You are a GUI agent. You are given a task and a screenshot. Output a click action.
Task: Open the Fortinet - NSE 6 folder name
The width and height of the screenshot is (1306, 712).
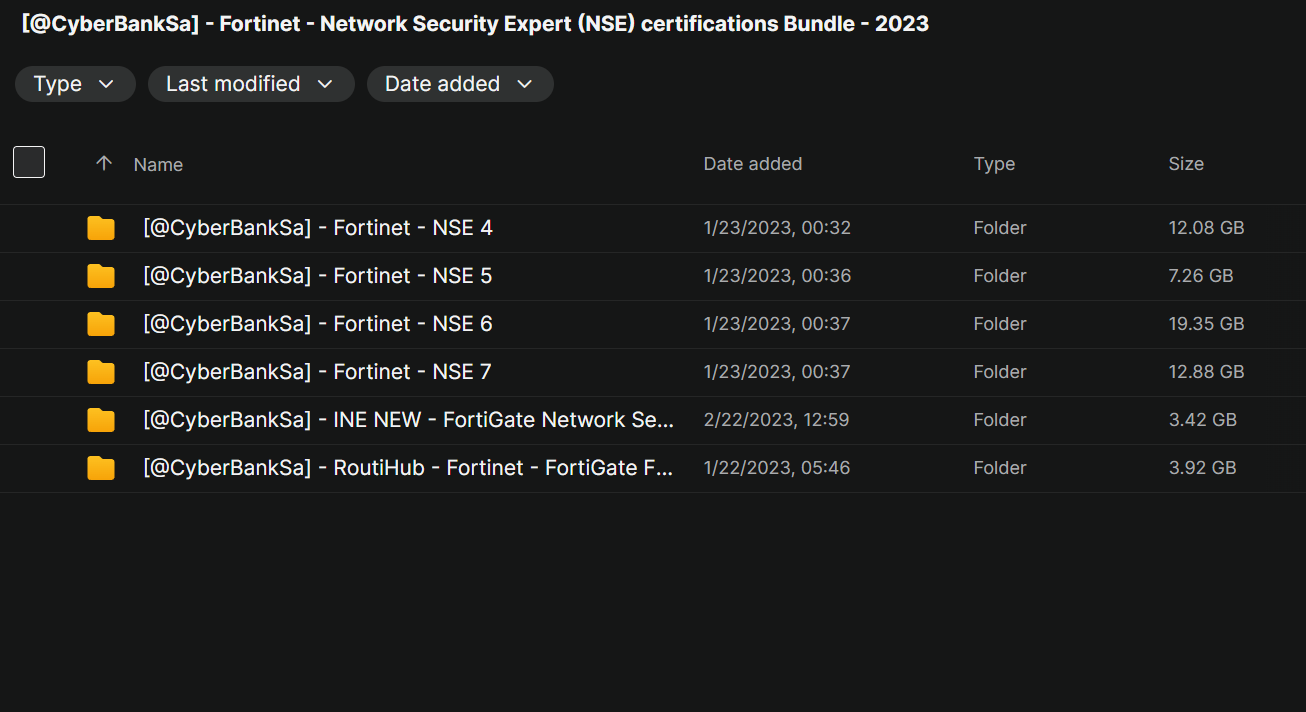coord(318,324)
